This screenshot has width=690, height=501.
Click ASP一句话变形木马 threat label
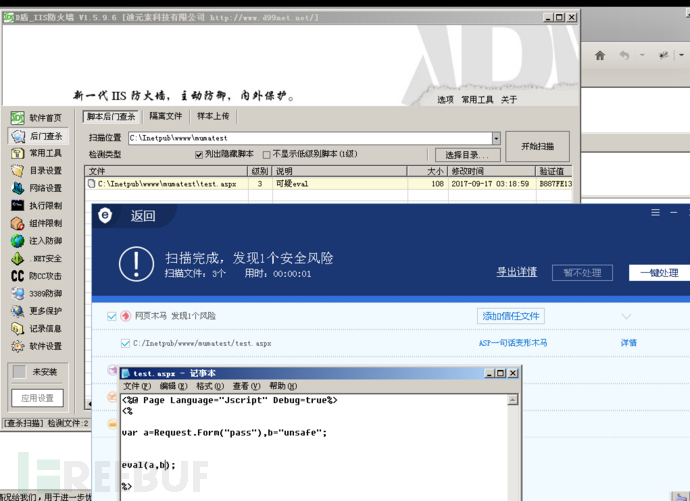pyautogui.click(x=513, y=343)
